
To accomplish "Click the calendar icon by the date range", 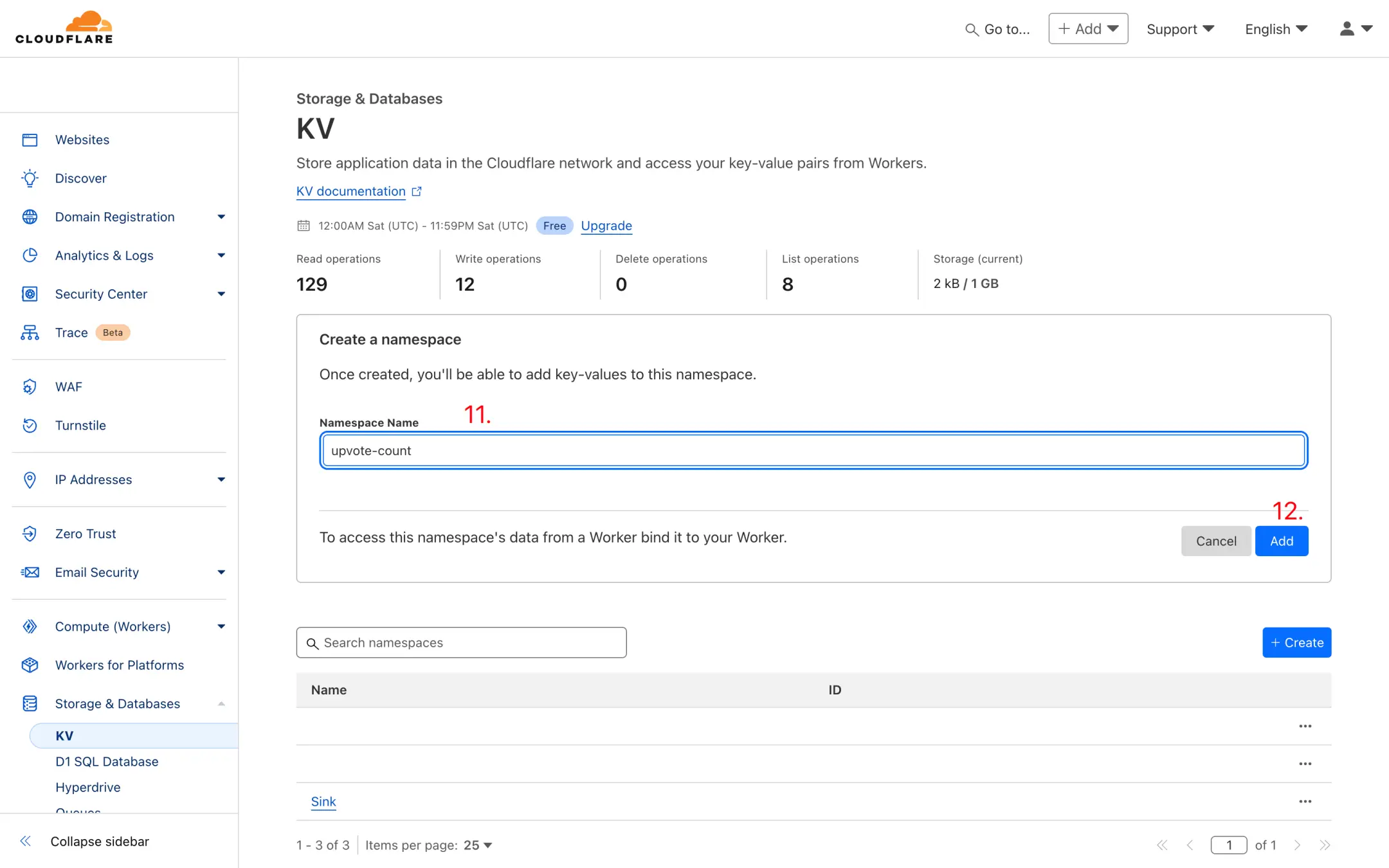I will click(304, 226).
